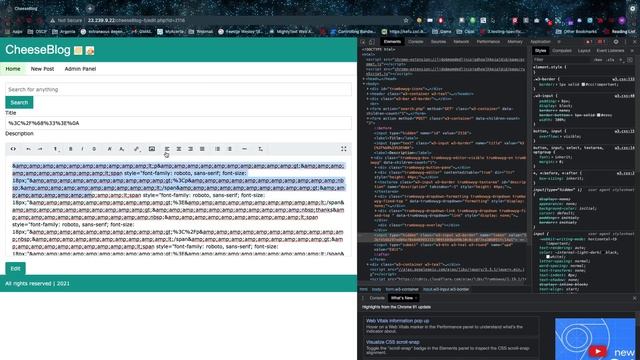Collapse the body element in the DOM tree
Viewport: 640px width, 360px height.
click(364, 84)
